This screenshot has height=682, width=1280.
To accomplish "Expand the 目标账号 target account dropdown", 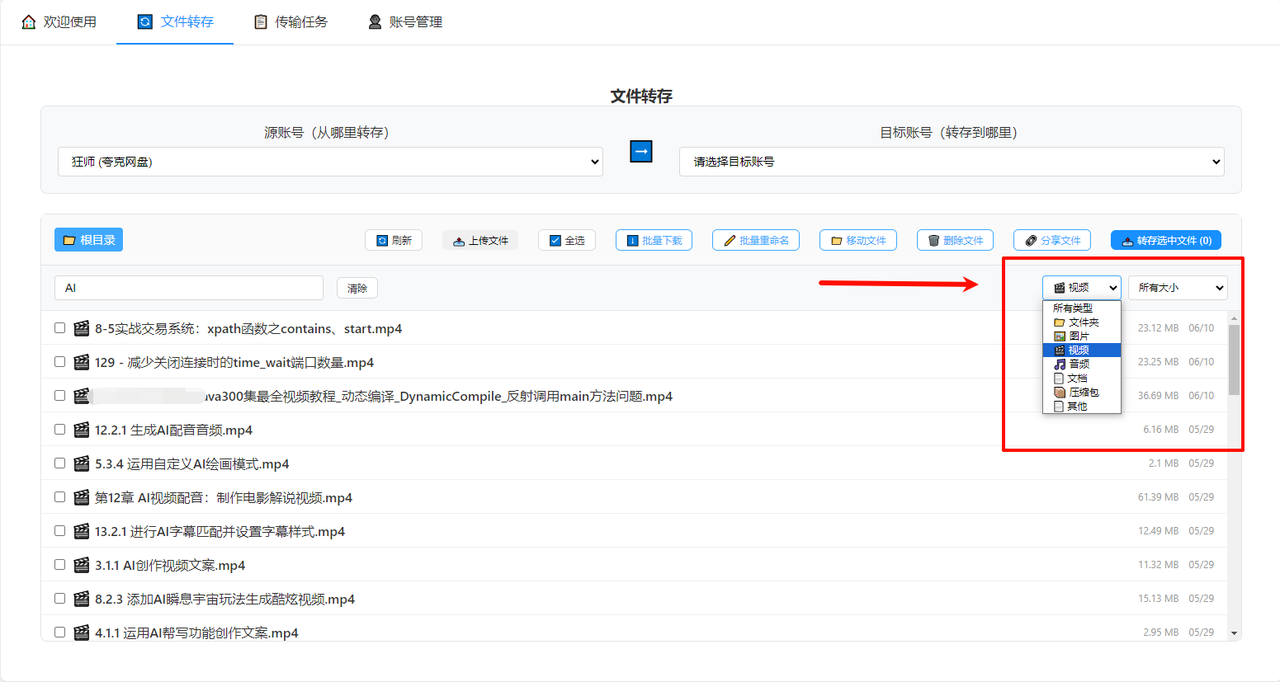I will (951, 162).
